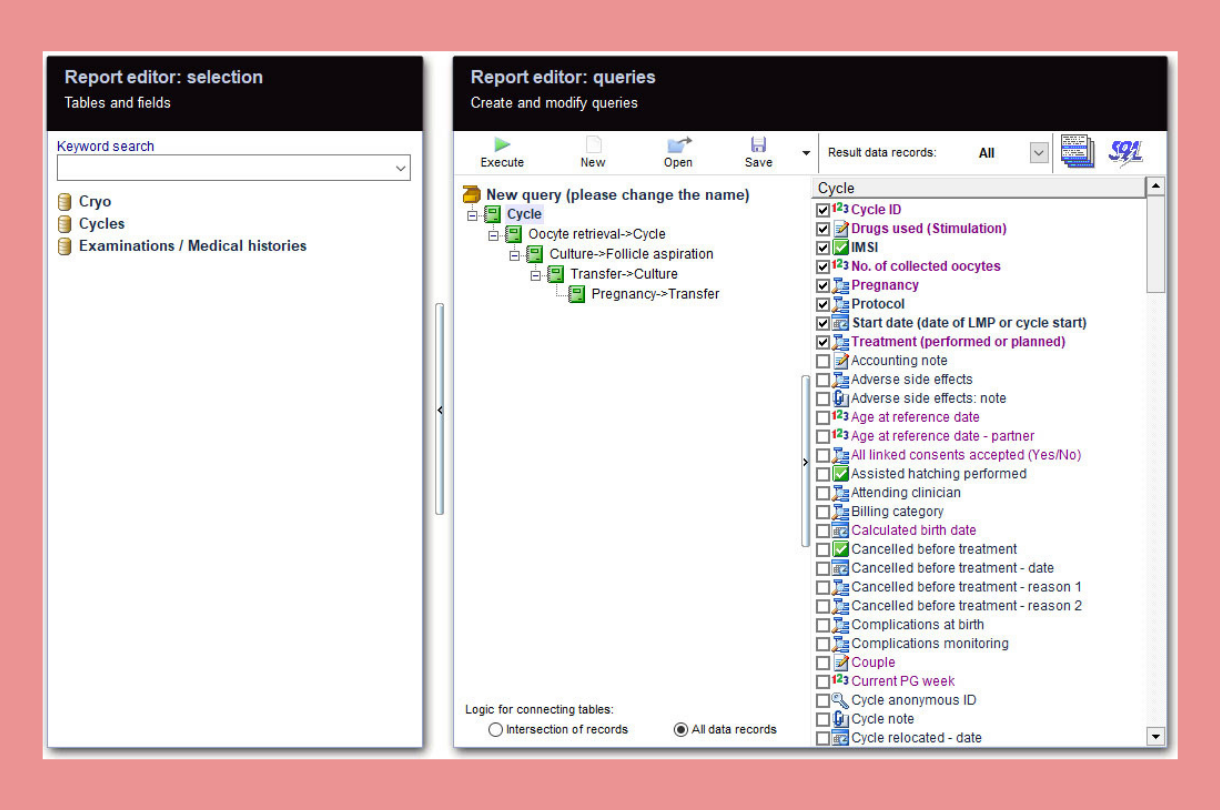Select the Cycles category
The width and height of the screenshot is (1220, 810).
point(102,224)
